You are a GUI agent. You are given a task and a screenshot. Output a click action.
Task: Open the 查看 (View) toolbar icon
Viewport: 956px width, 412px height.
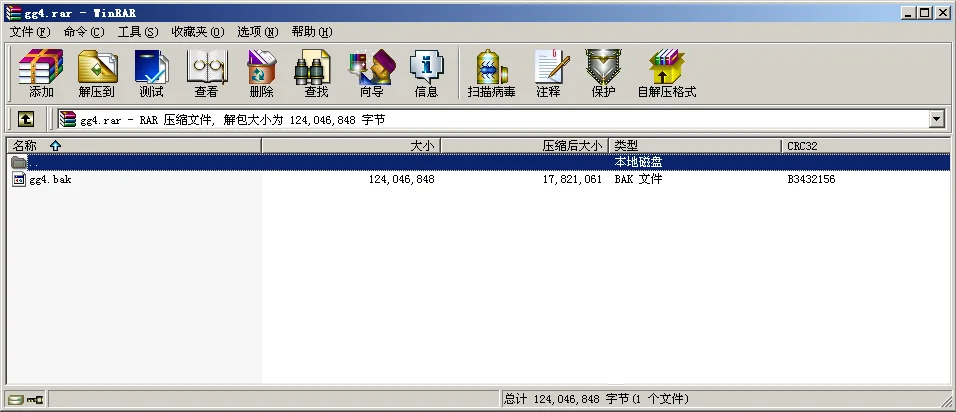coord(206,74)
